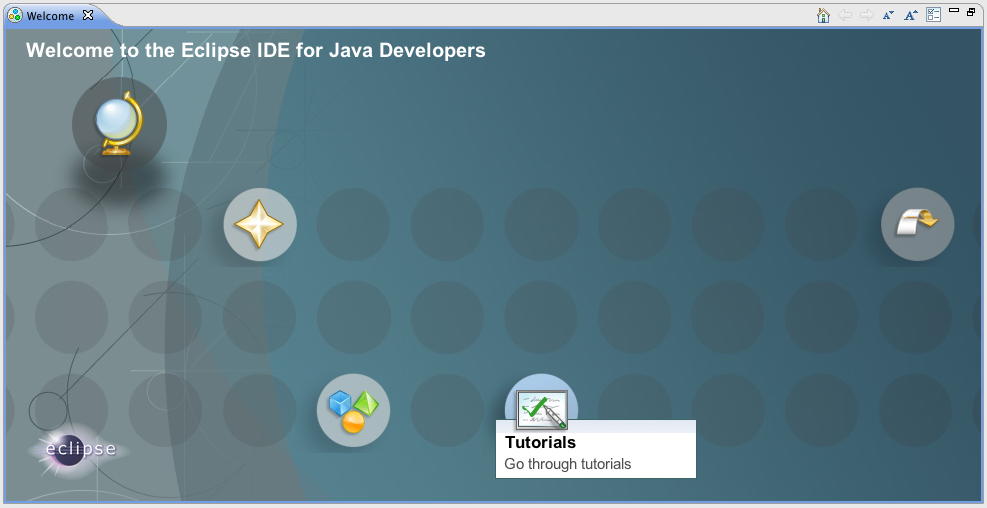Click the Welcome tab's Eclipse icon

point(15,16)
